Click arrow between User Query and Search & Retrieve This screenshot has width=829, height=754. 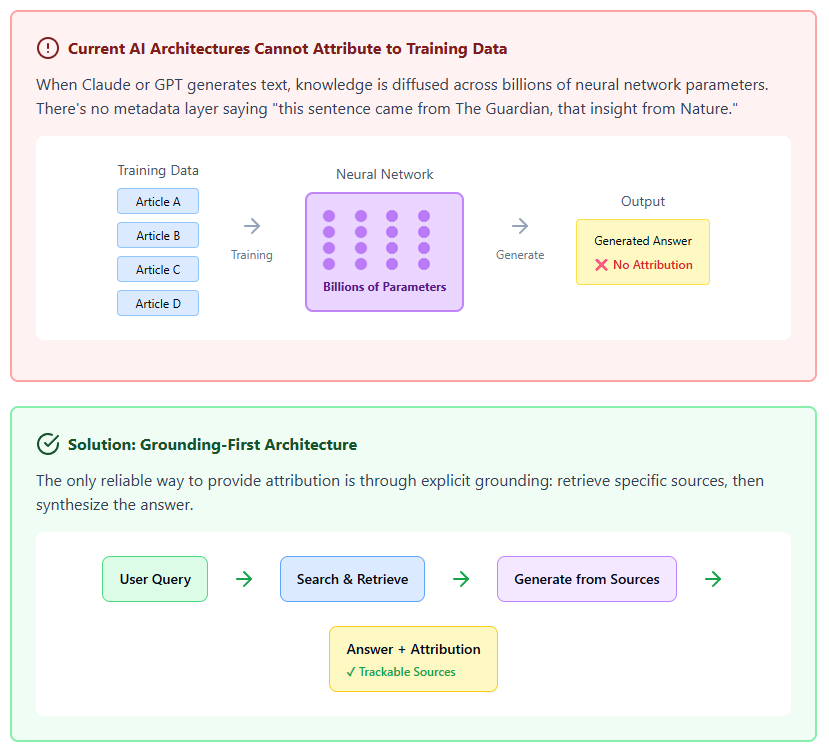244,579
